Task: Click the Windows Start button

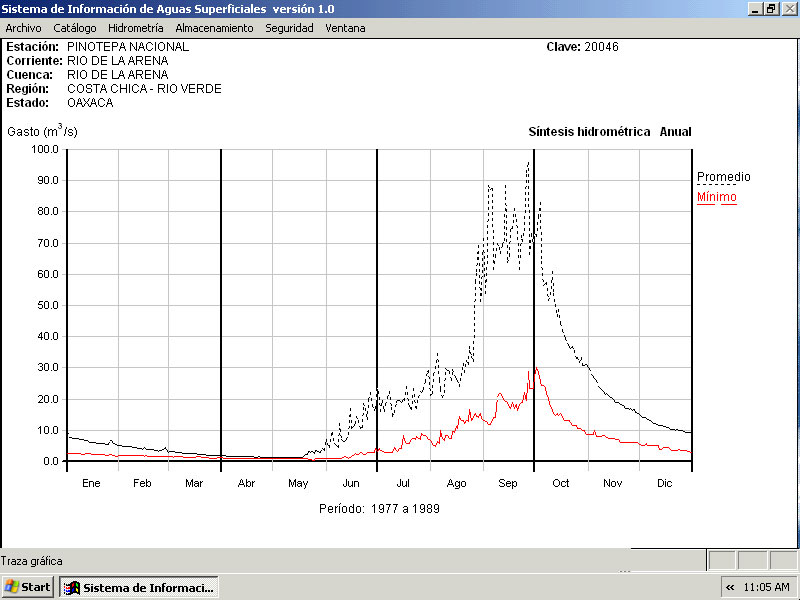Action: click(x=28, y=587)
